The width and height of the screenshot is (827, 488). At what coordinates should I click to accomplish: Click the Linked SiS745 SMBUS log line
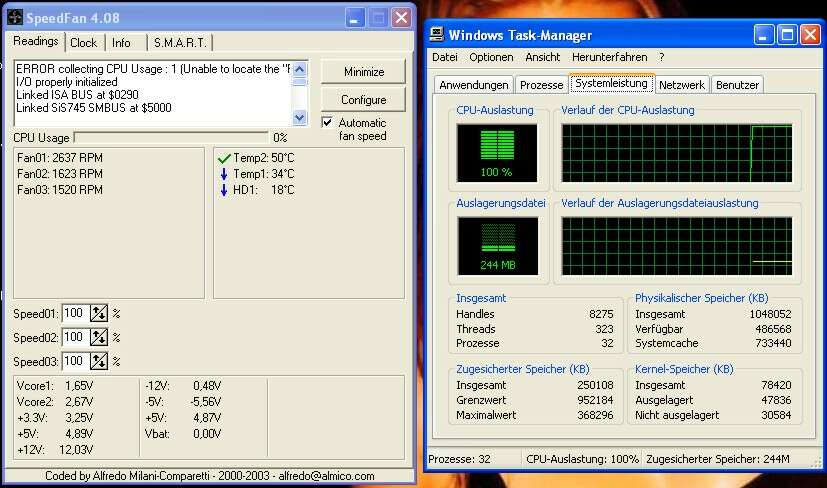93,108
